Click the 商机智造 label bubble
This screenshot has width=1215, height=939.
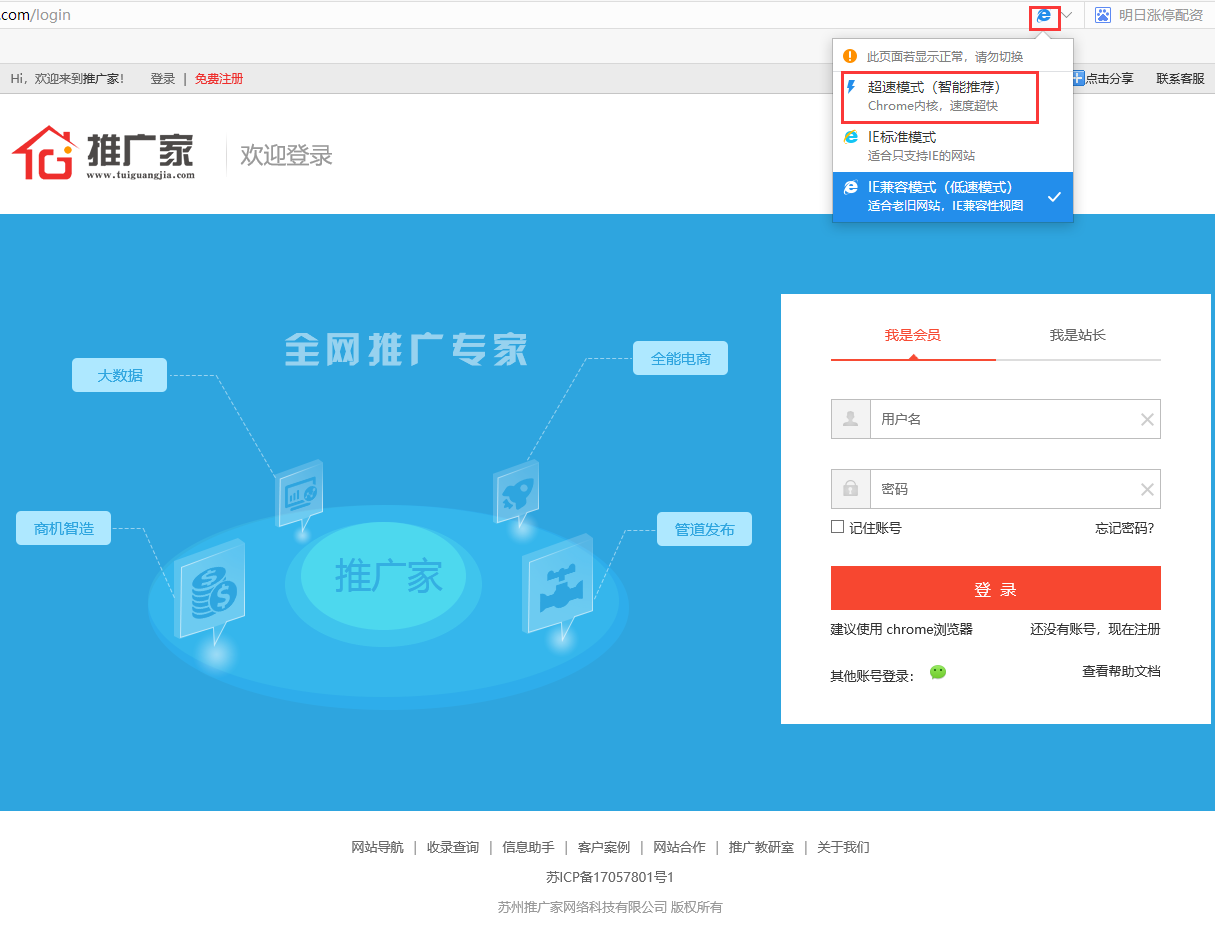[x=64, y=528]
